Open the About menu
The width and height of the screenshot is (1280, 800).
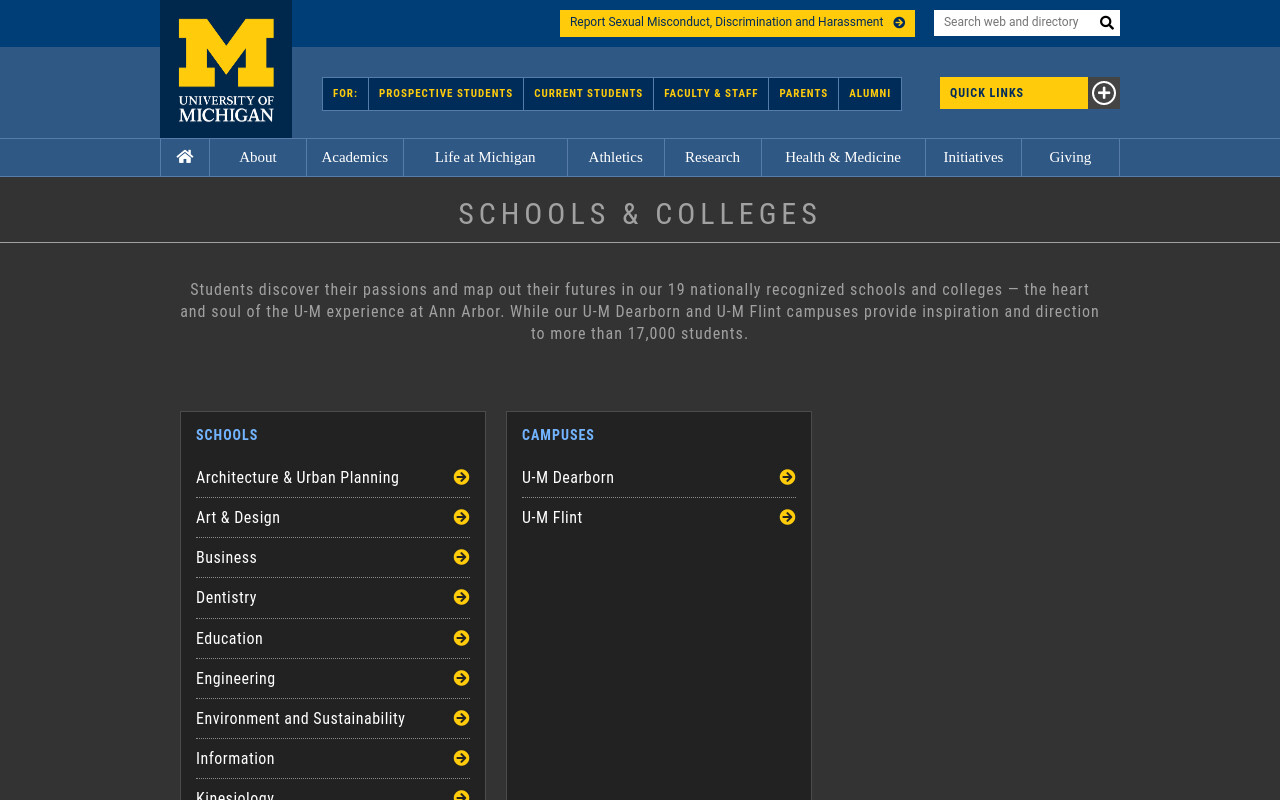click(x=258, y=157)
